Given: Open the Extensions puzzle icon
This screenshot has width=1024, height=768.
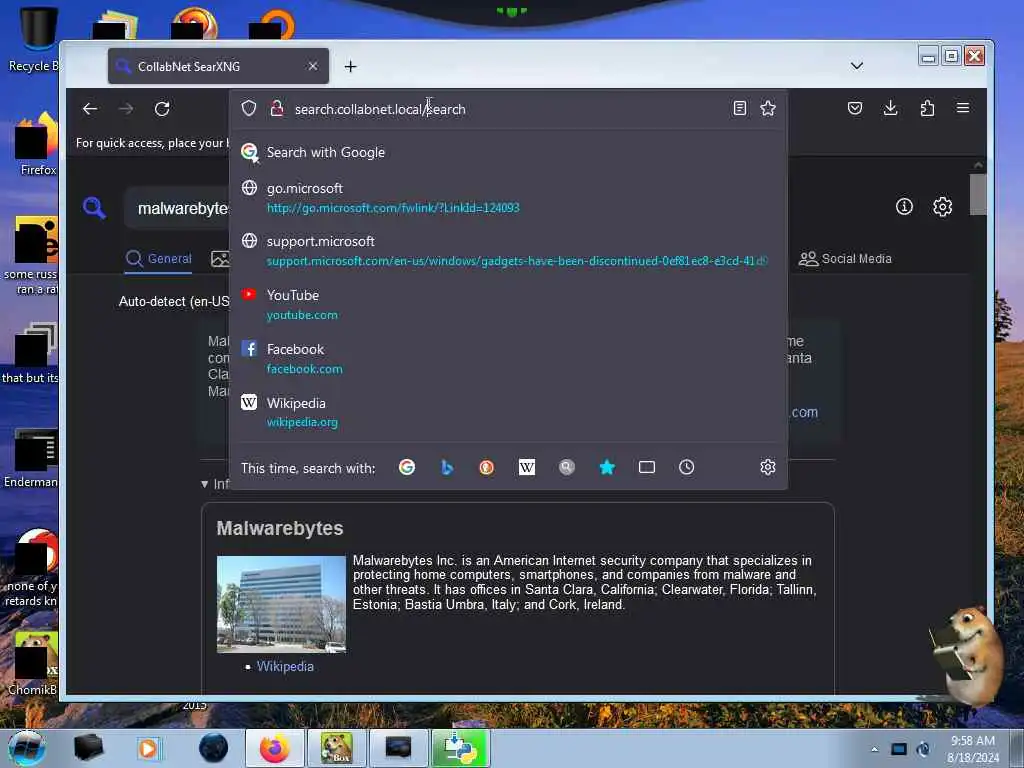Looking at the screenshot, I should point(927,108).
